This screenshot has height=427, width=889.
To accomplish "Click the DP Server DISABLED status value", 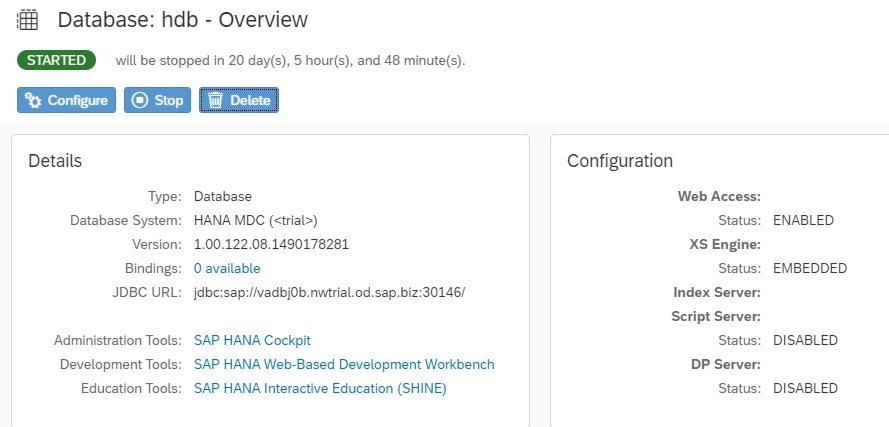I will [x=806, y=388].
